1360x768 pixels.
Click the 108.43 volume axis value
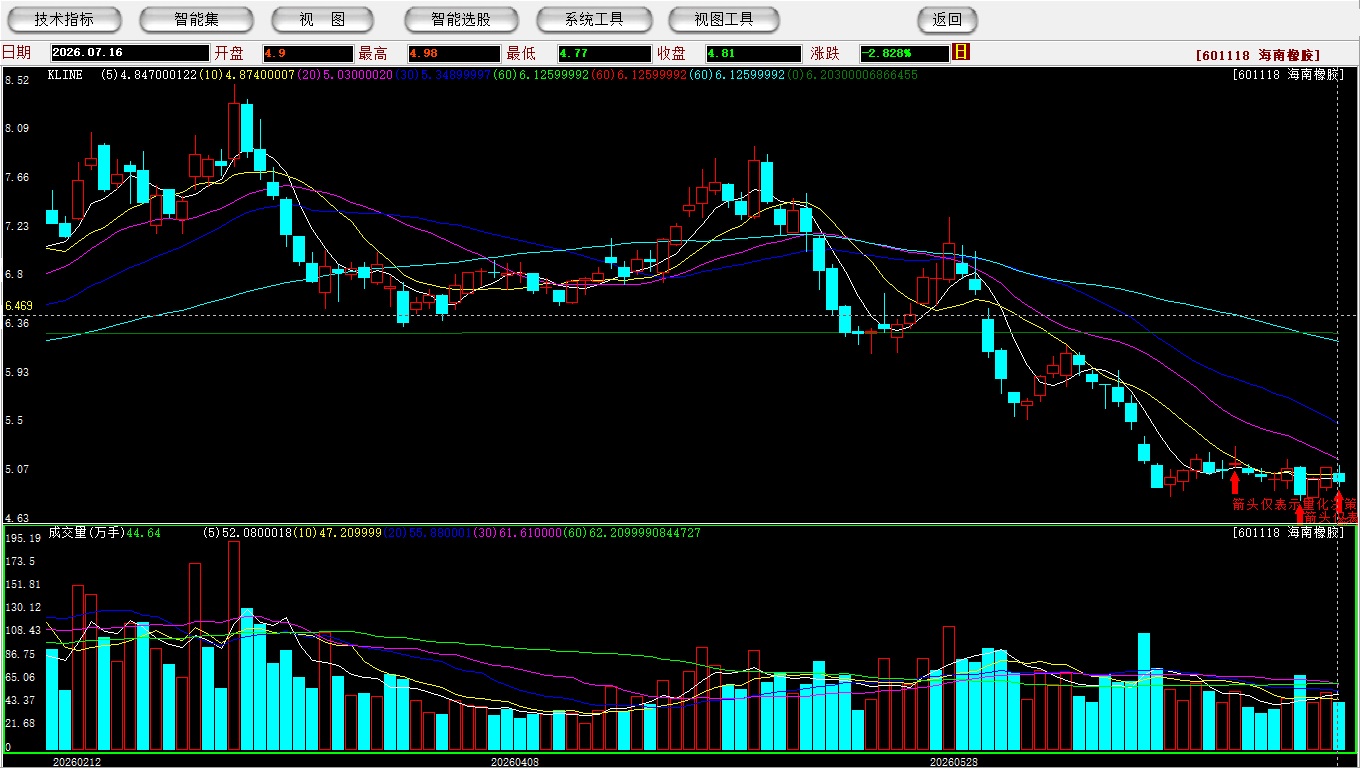click(22, 630)
